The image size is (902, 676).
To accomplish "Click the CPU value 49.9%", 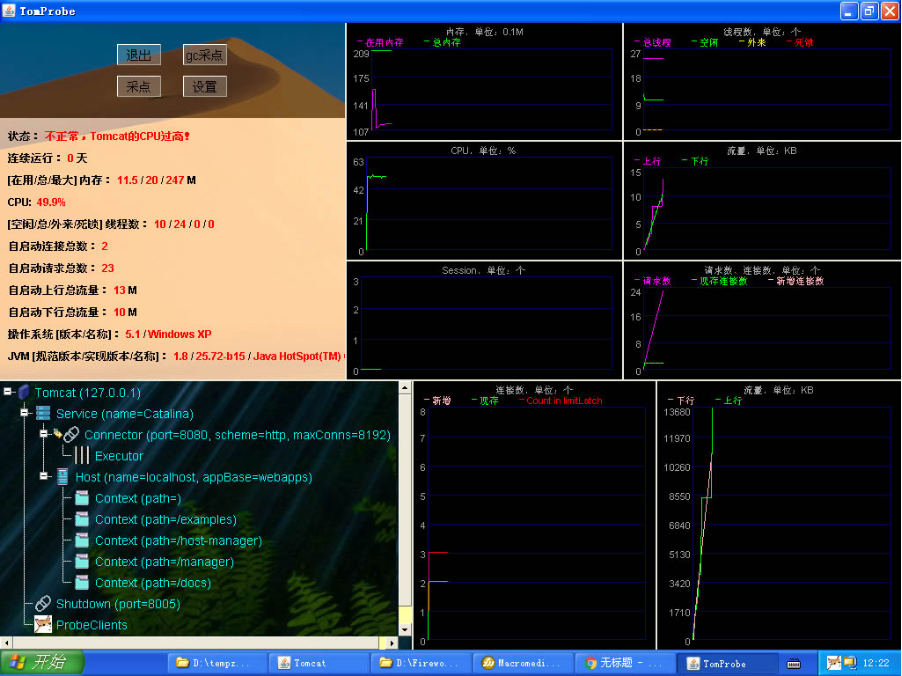I will [51, 202].
